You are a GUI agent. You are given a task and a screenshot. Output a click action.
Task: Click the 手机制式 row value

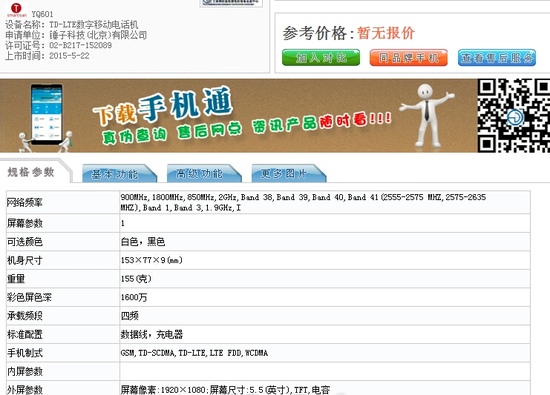(x=194, y=353)
